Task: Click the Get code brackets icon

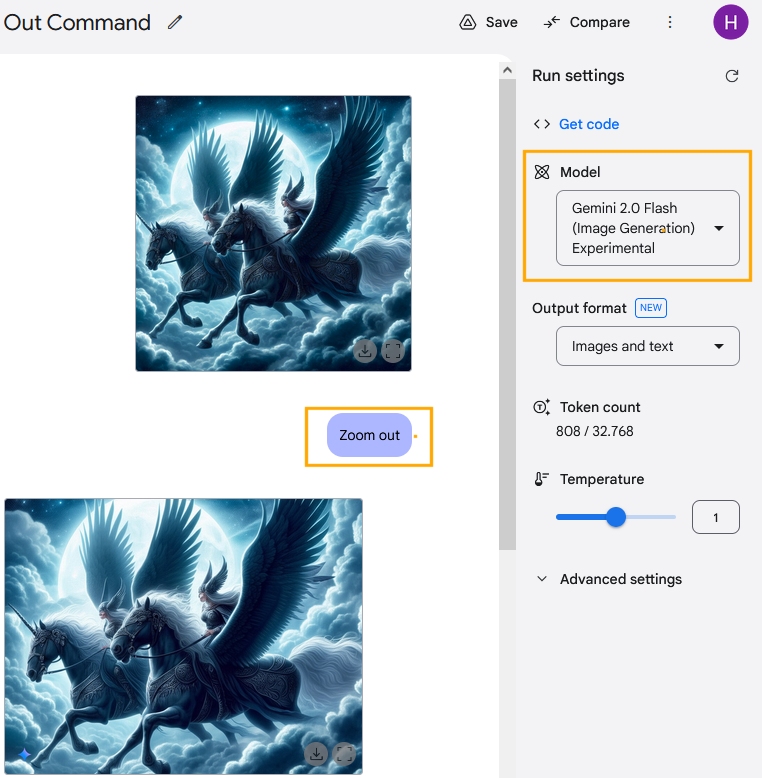Action: coord(542,124)
